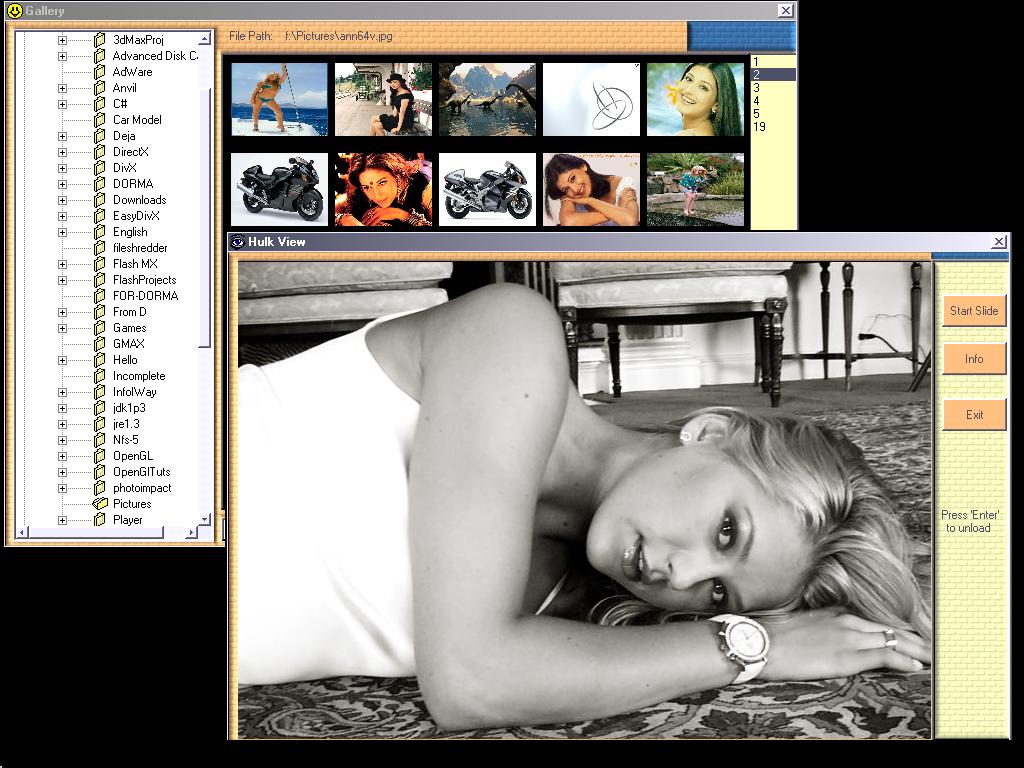Click the Games folder icon
The width and height of the screenshot is (1024, 768).
click(x=100, y=328)
